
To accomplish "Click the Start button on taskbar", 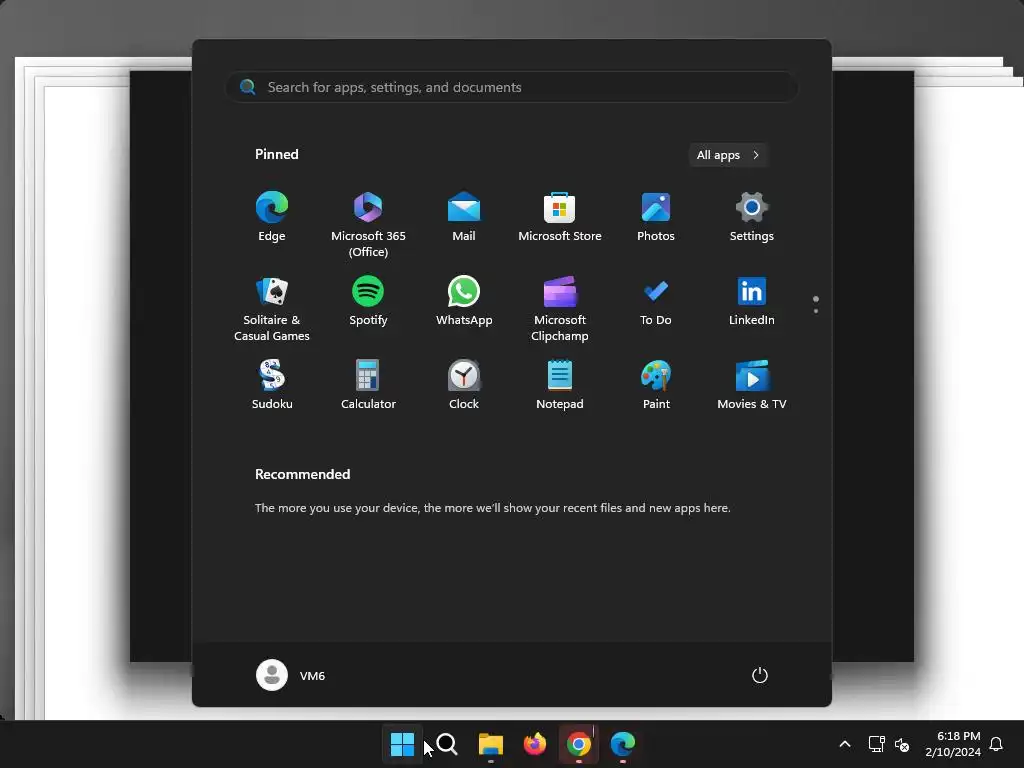I will (402, 744).
